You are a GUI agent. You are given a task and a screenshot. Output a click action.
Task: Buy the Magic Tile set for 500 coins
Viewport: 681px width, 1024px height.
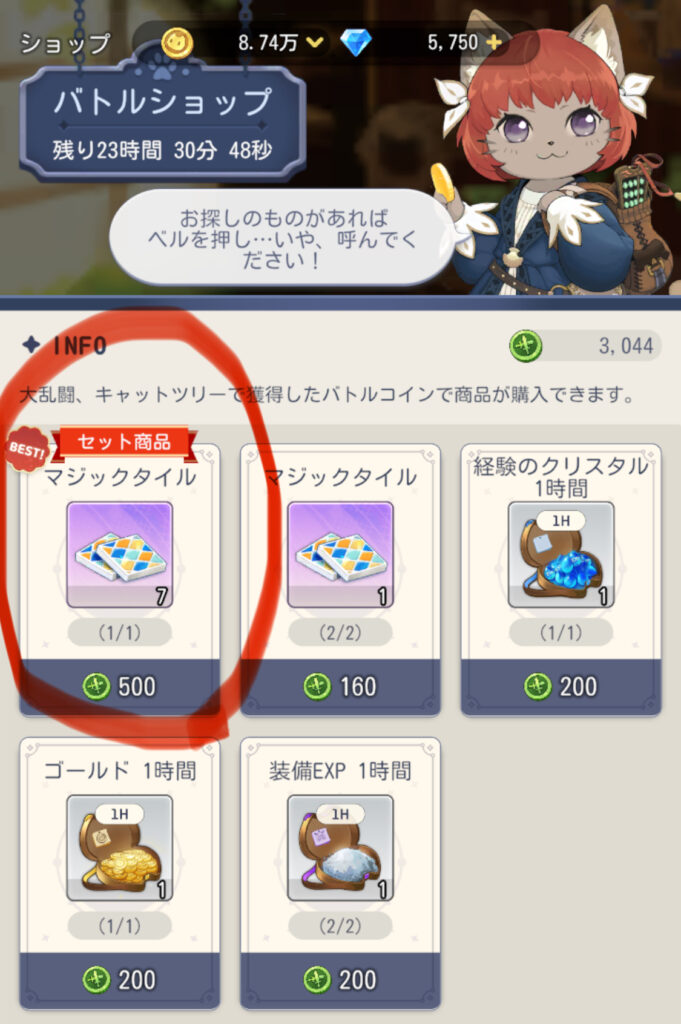(119, 686)
